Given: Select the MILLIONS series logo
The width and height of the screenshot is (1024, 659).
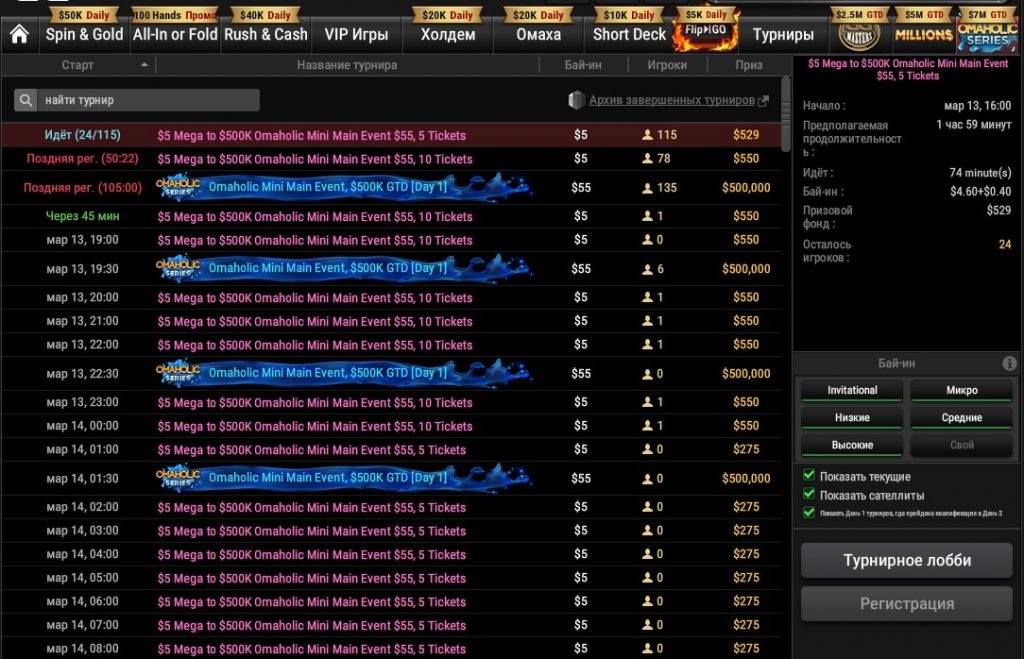Looking at the screenshot, I should coord(923,31).
